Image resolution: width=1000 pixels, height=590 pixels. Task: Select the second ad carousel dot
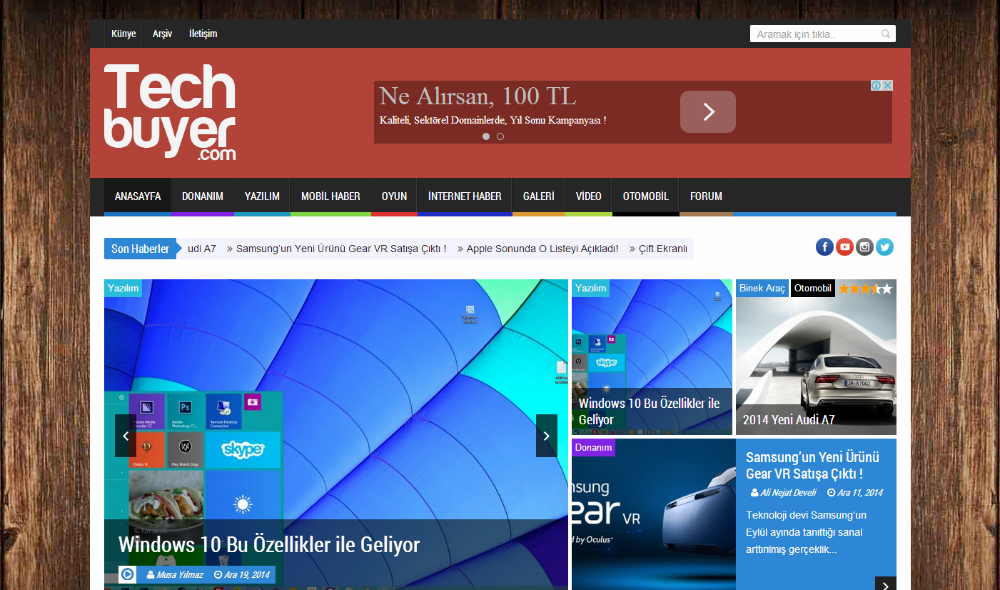(500, 136)
